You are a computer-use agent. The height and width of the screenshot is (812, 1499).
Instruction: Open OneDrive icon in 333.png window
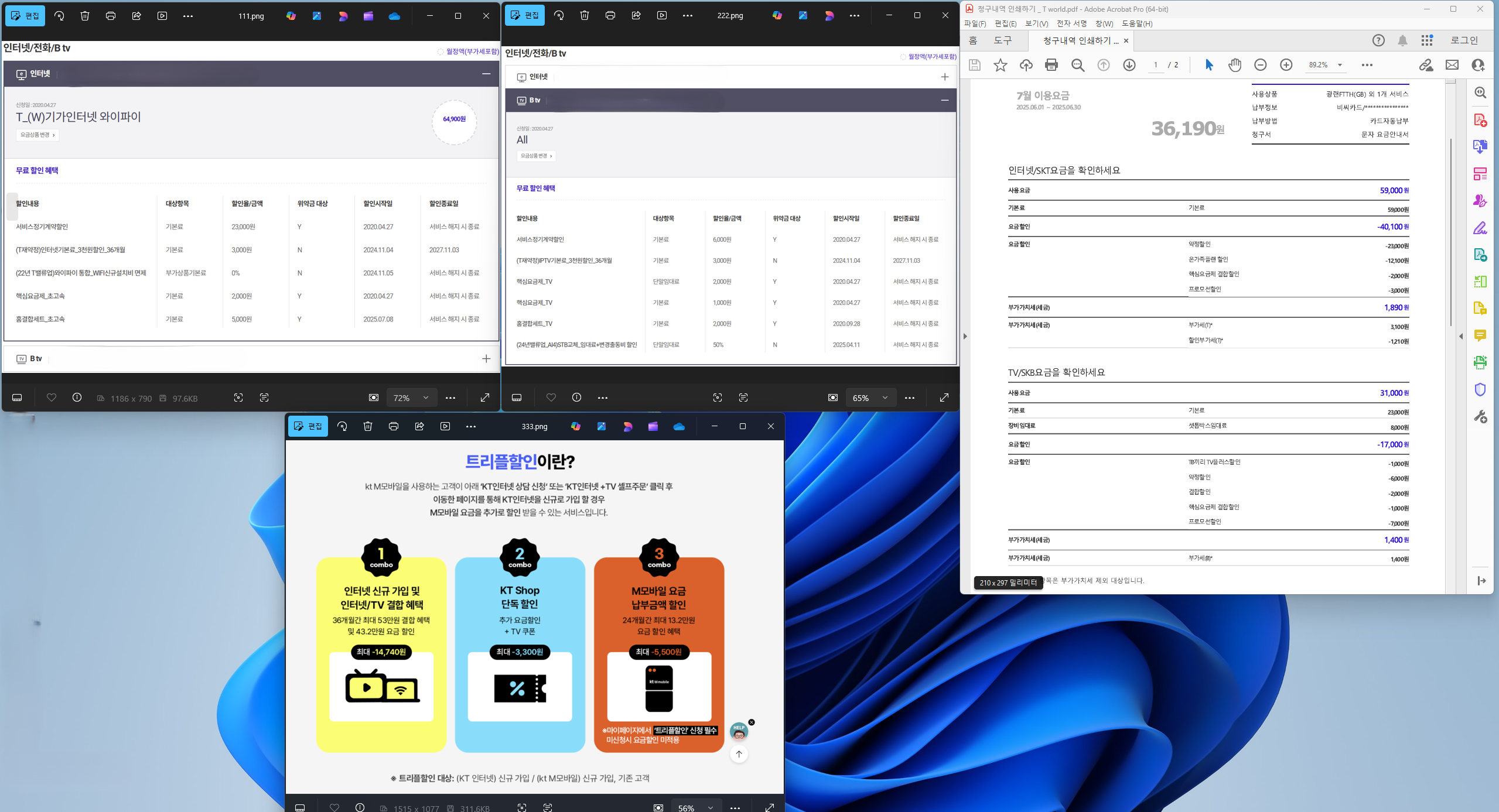click(679, 426)
